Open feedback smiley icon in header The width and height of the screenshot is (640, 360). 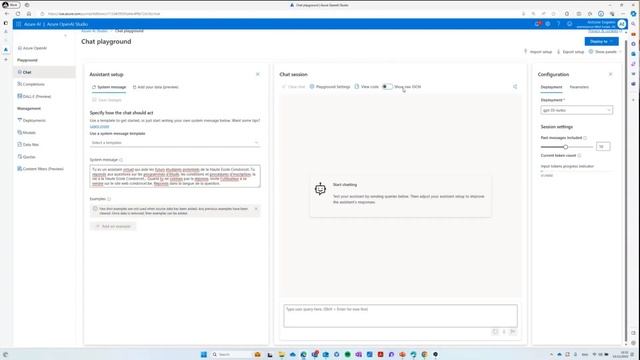569,24
